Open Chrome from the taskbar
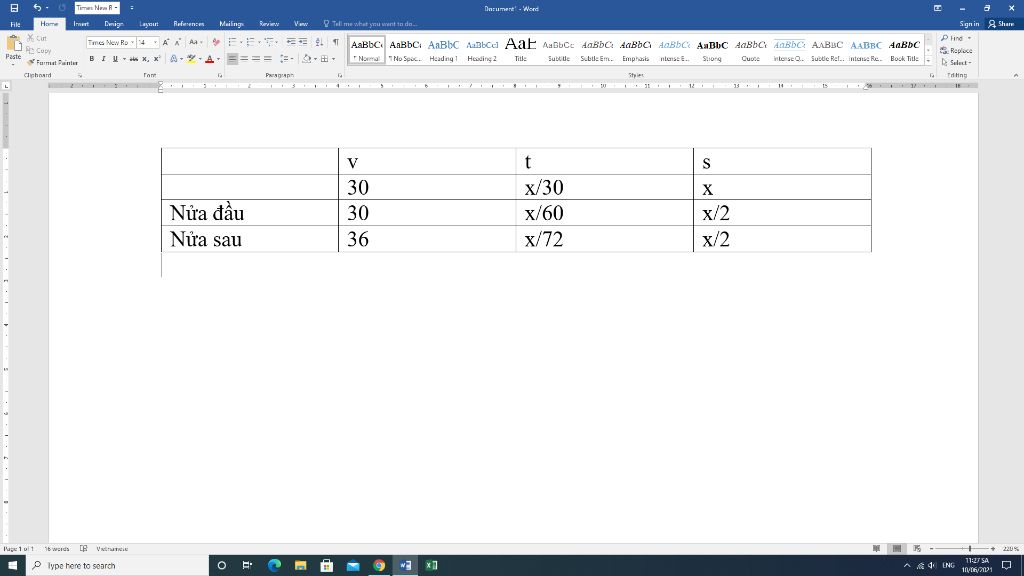This screenshot has height=576, width=1024. pos(379,566)
